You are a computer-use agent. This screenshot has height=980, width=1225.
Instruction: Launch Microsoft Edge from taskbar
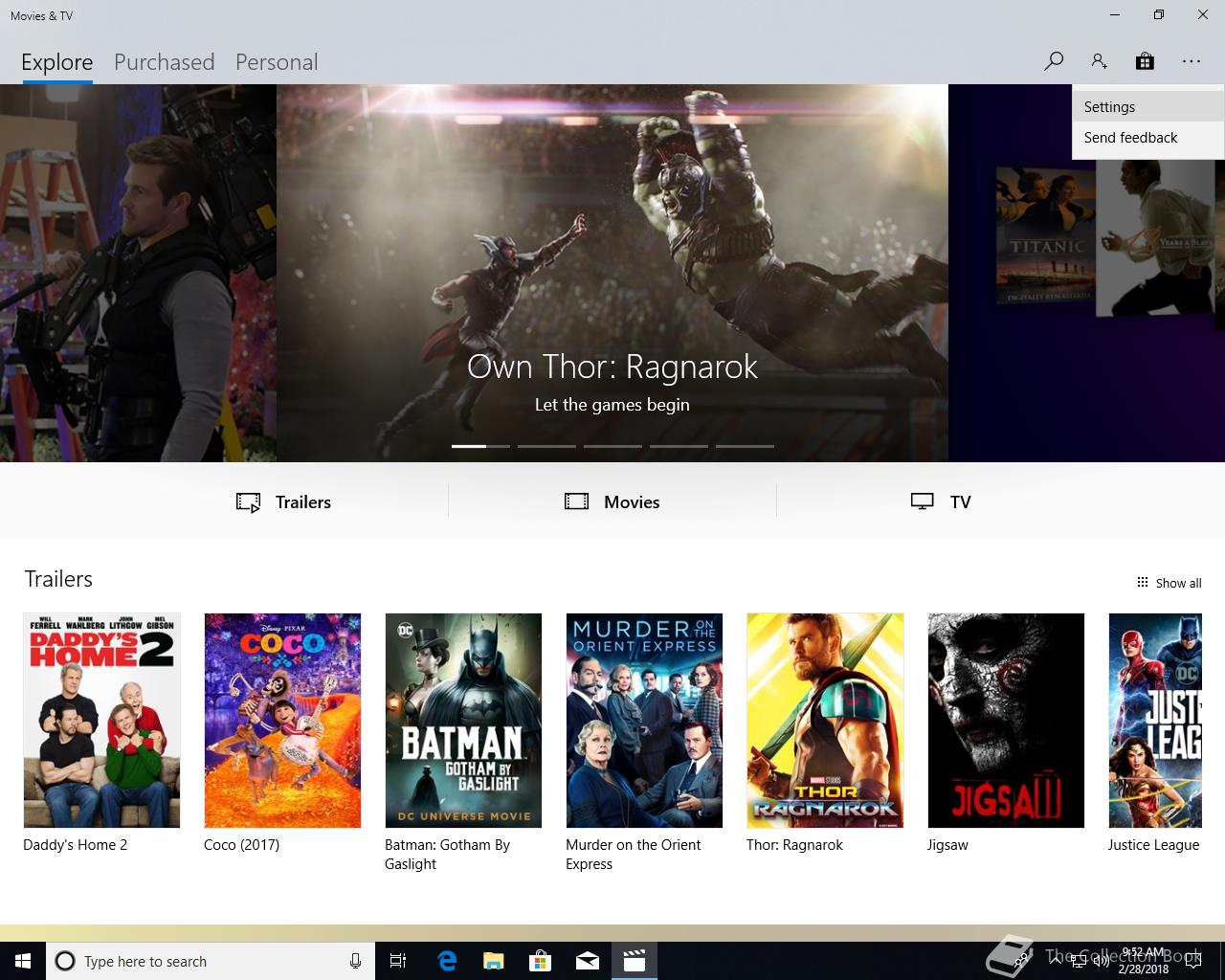(447, 961)
